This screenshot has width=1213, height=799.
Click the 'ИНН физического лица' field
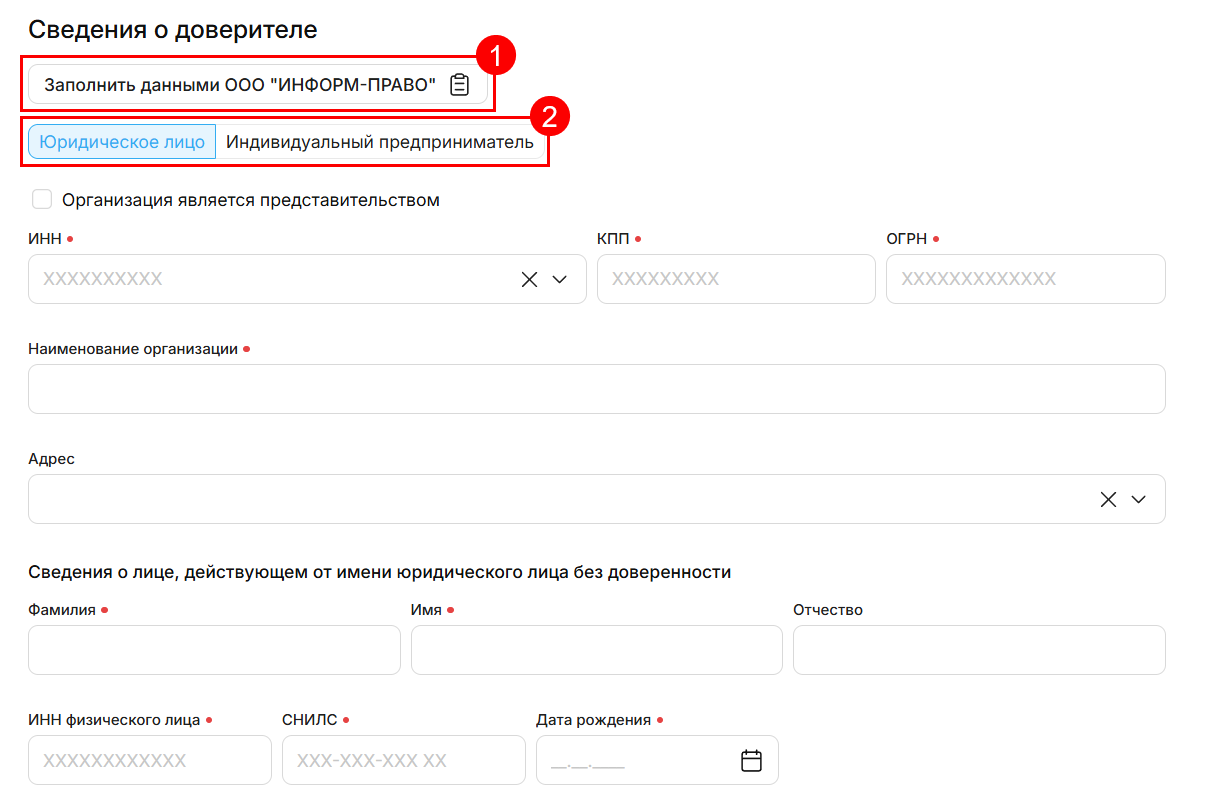tap(150, 761)
